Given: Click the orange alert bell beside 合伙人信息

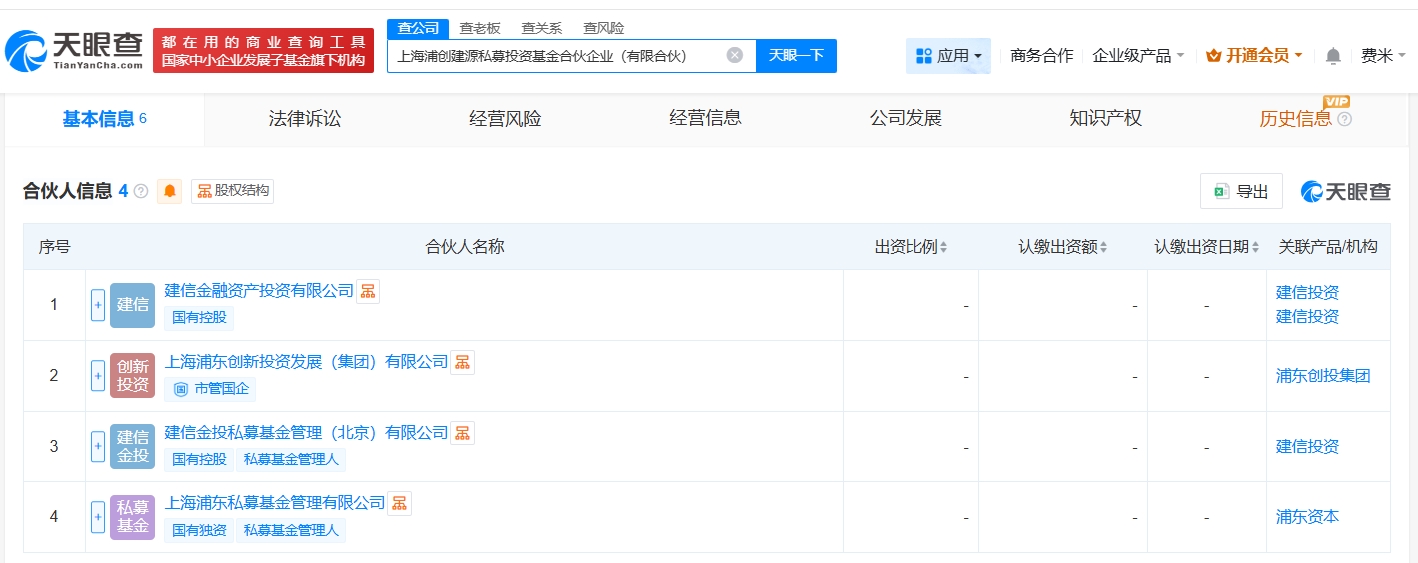Looking at the screenshot, I should (x=170, y=191).
